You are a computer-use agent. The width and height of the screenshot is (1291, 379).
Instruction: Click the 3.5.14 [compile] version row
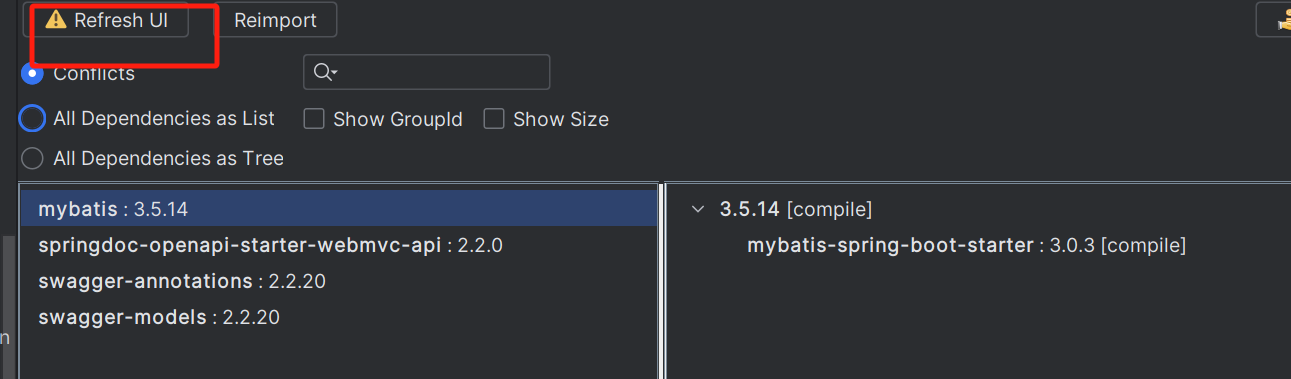click(x=796, y=209)
